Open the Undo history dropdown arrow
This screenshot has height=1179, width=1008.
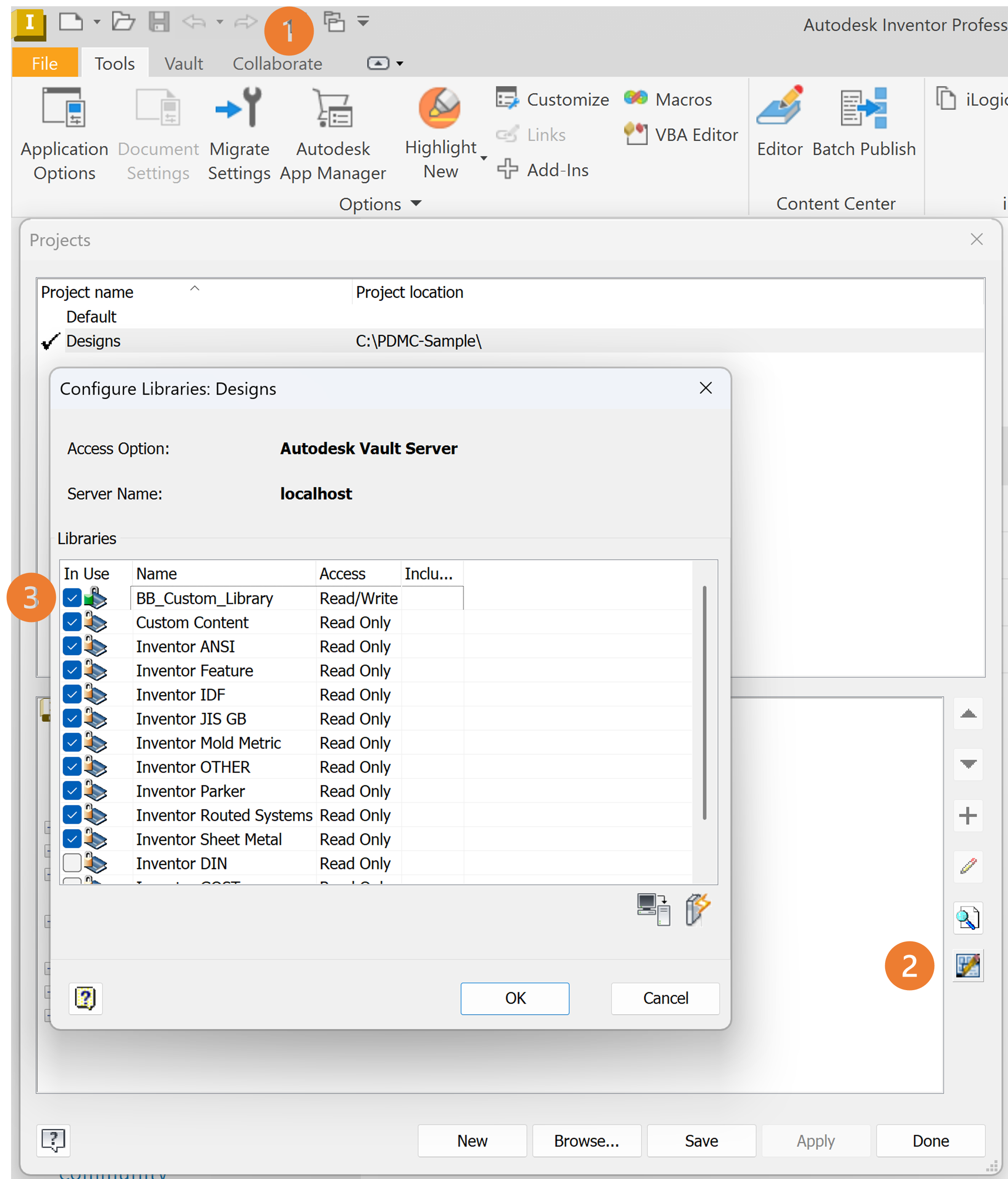coord(220,22)
